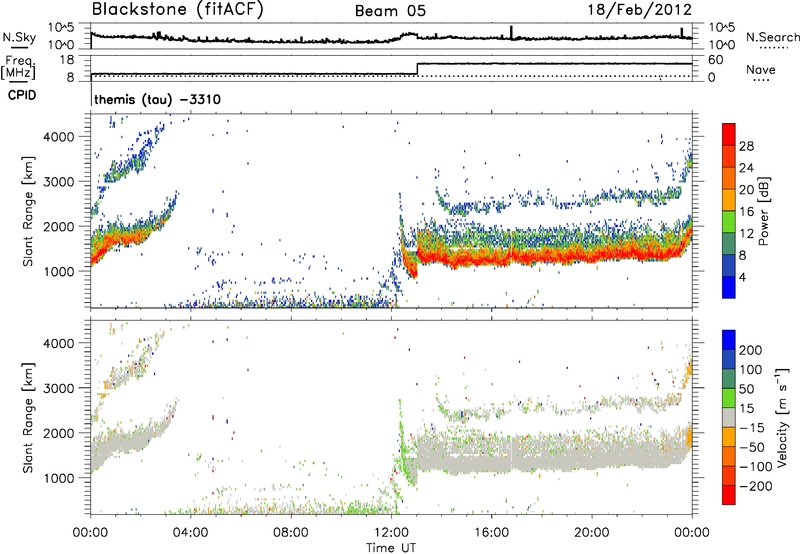This screenshot has height=554, width=800.
Task: Click the 'Freq. [MHz]' axis label
Action: pos(19,68)
